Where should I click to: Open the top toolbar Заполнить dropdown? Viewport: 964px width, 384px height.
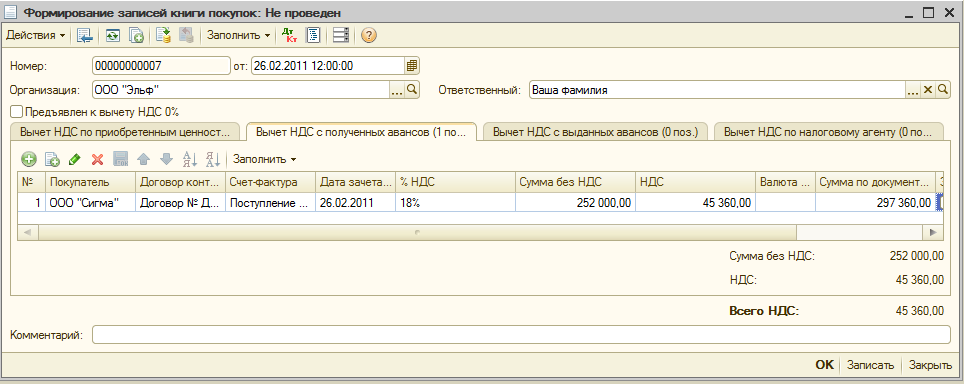(x=238, y=36)
